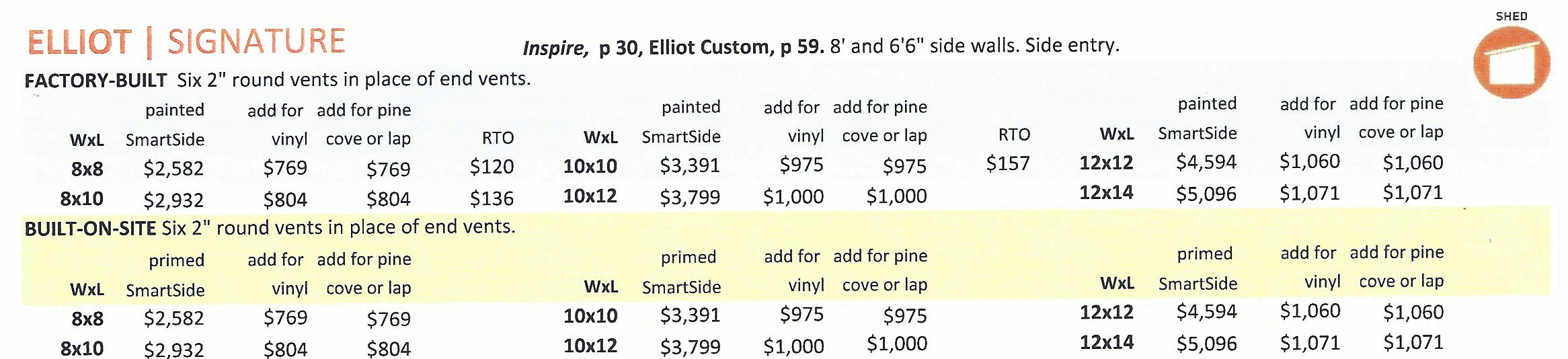The width and height of the screenshot is (1568, 359).
Task: Select factory-built 12x12 size label
Action: pyautogui.click(x=1106, y=163)
